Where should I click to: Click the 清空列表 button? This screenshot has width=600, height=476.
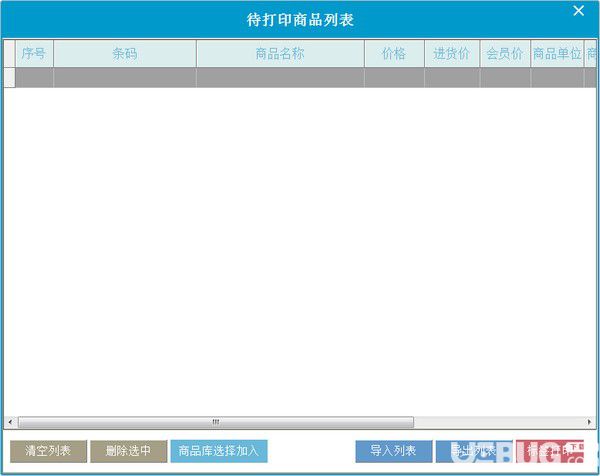(x=48, y=451)
